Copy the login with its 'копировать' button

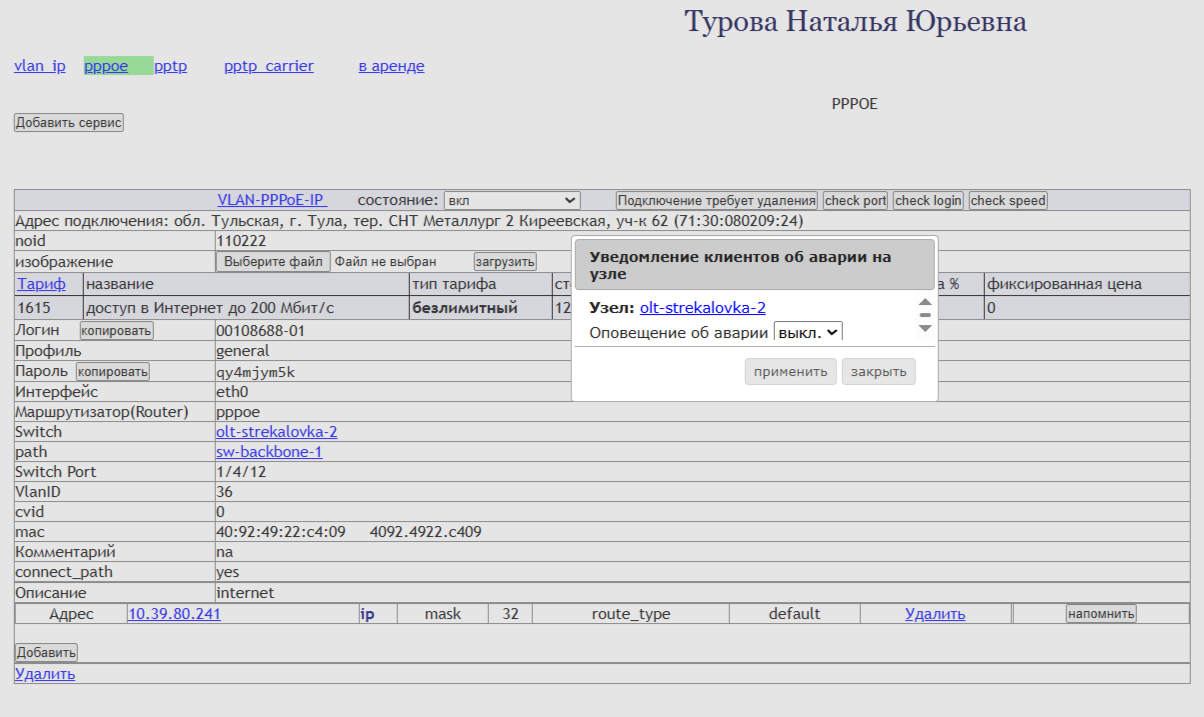click(117, 331)
